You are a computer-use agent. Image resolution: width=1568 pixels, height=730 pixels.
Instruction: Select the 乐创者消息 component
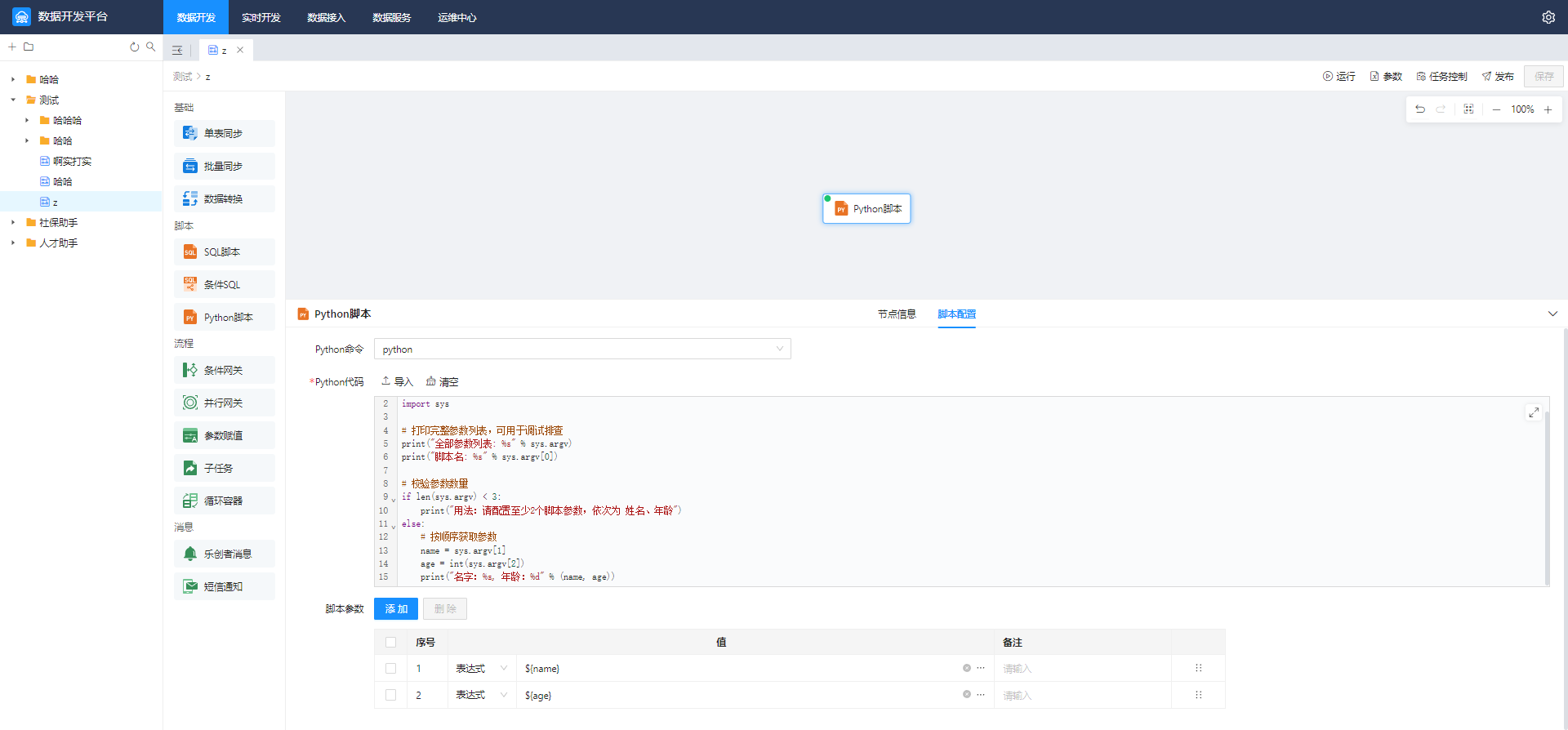coord(224,554)
